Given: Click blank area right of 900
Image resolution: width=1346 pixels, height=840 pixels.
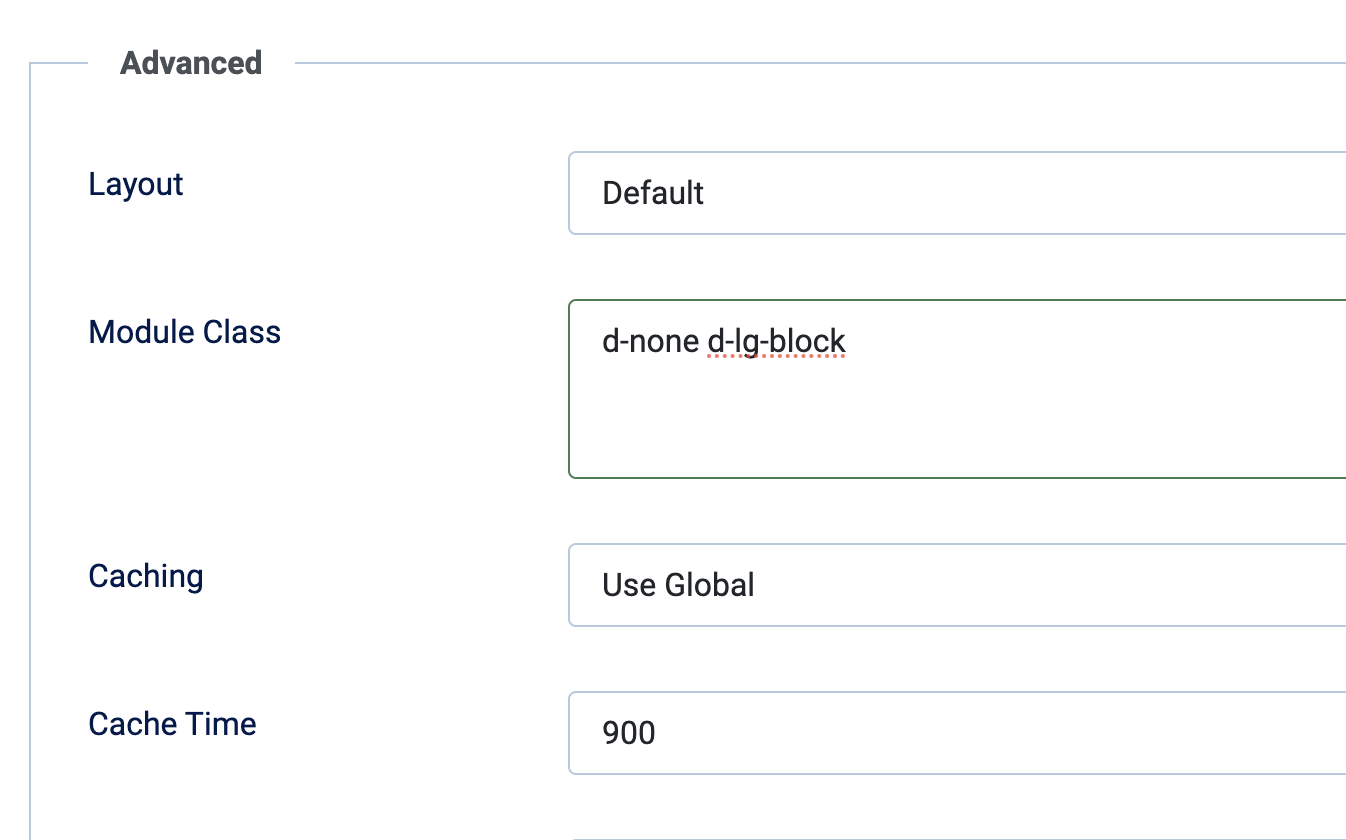Looking at the screenshot, I should (x=1000, y=733).
